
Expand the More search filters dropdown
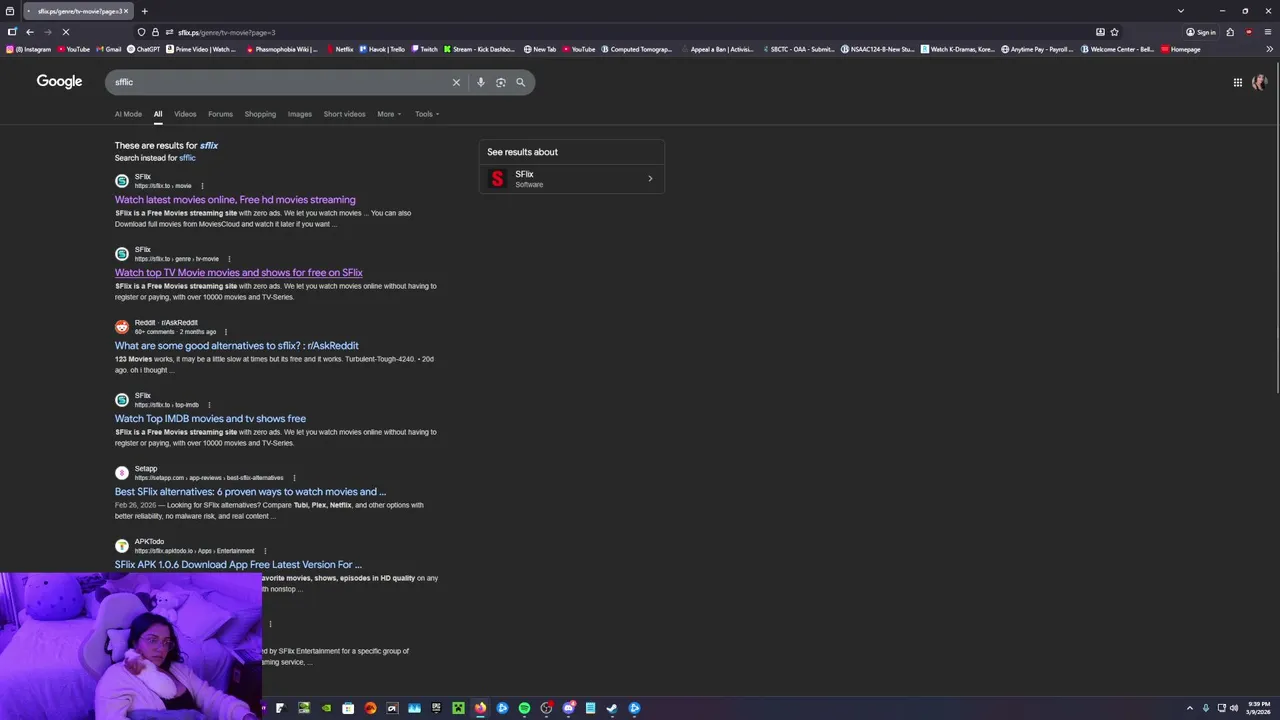[389, 114]
